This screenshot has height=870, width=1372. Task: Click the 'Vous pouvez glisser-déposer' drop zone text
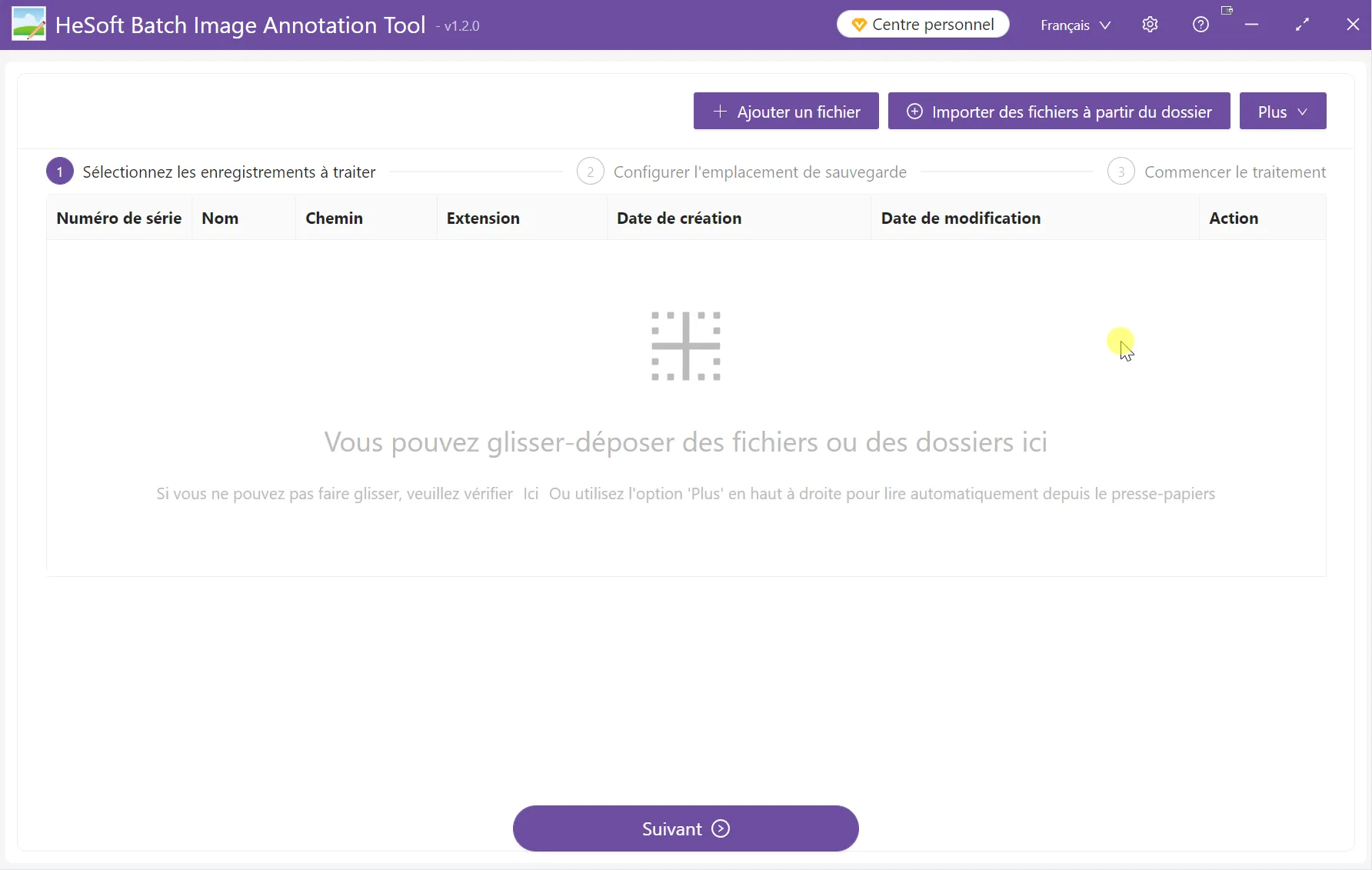click(x=686, y=442)
